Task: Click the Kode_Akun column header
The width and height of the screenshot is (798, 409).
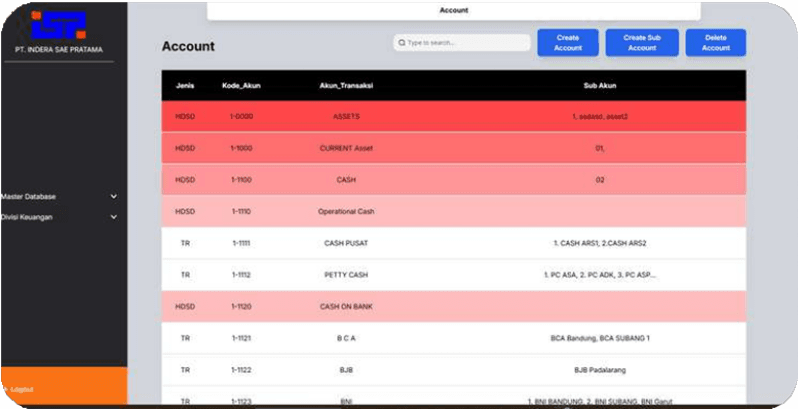Action: 241,85
